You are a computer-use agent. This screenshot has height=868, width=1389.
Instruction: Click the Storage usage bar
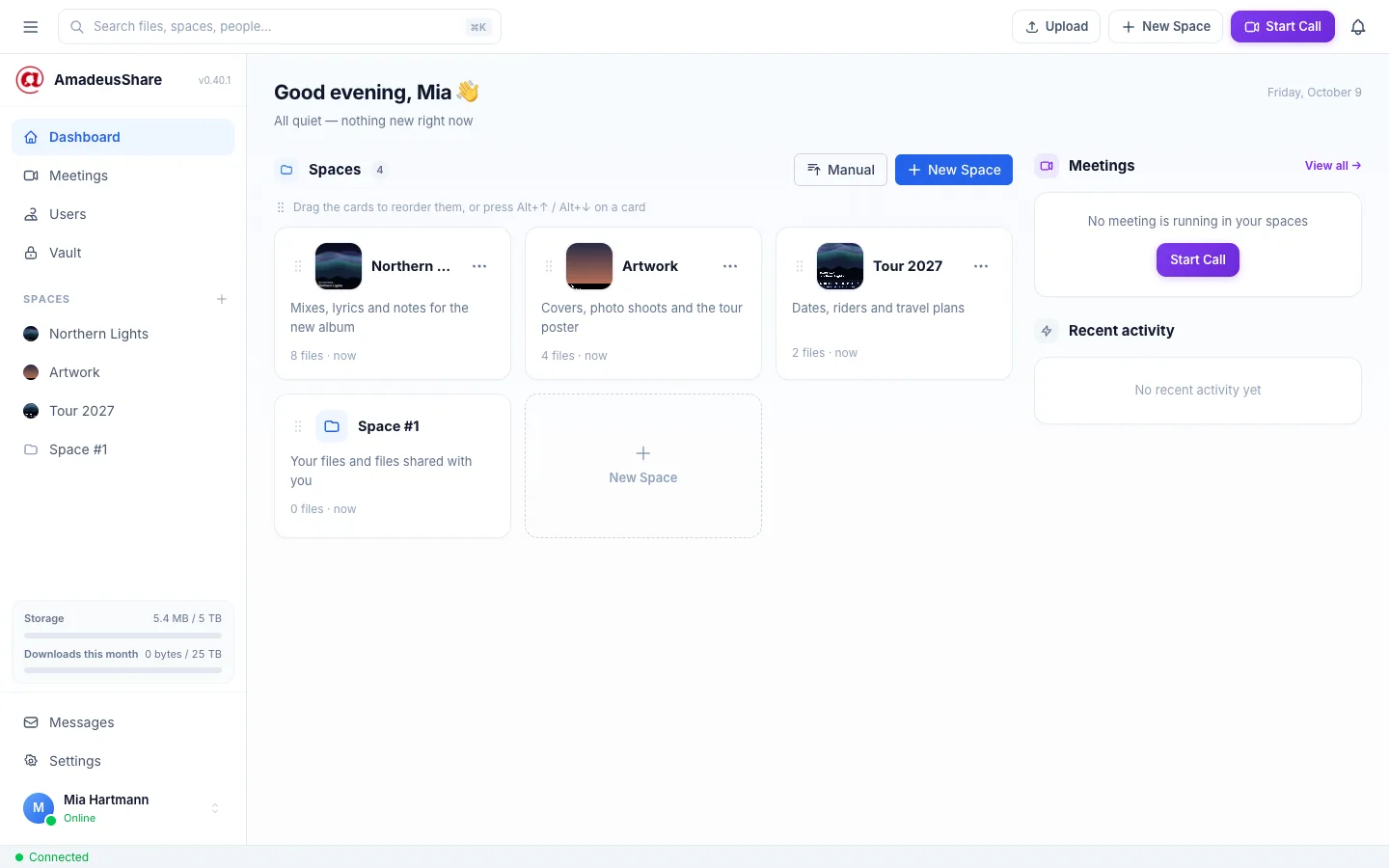(123, 636)
